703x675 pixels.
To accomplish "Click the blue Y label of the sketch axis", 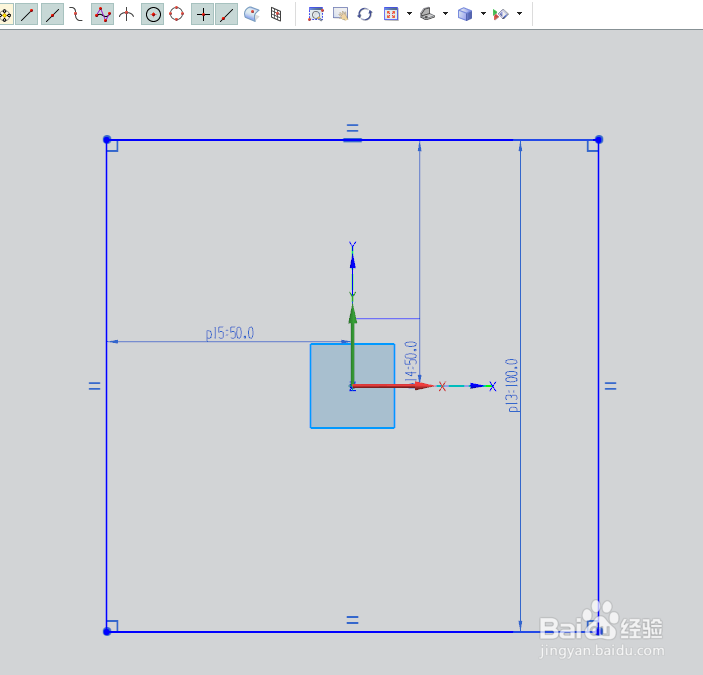I will click(353, 246).
